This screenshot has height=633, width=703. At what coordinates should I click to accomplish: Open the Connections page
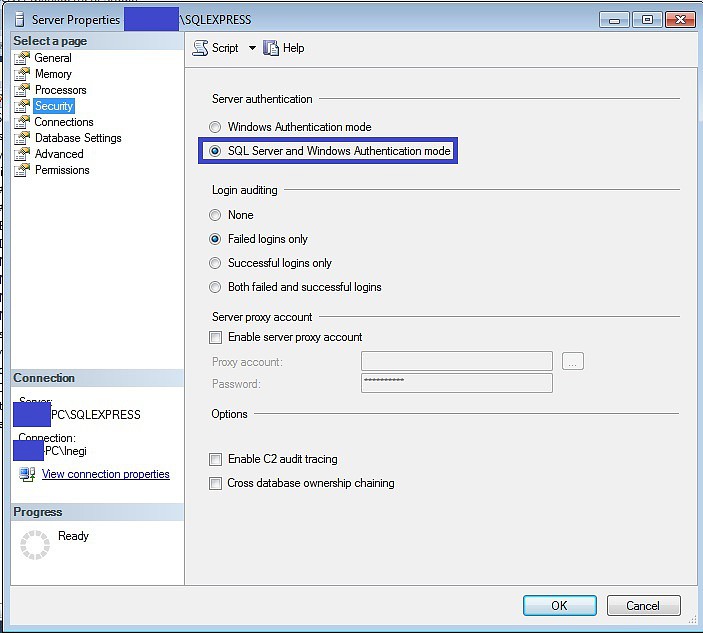click(64, 122)
